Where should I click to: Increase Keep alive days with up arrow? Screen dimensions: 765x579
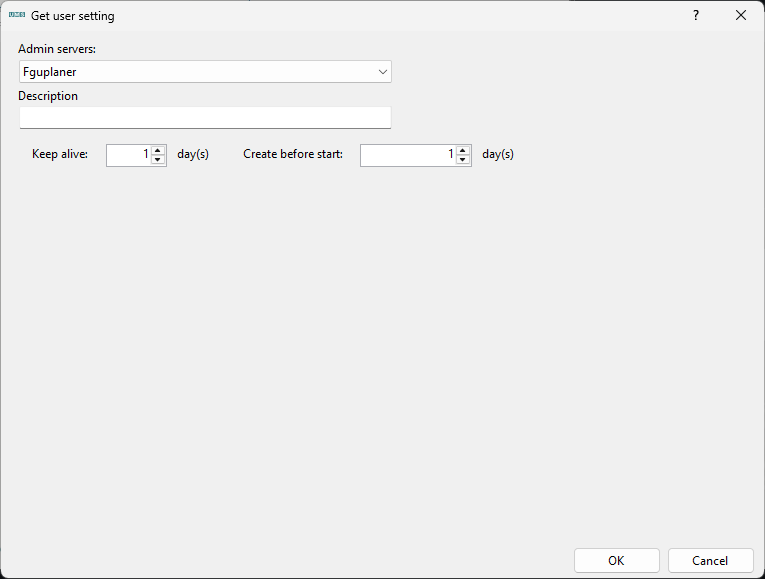(158, 150)
